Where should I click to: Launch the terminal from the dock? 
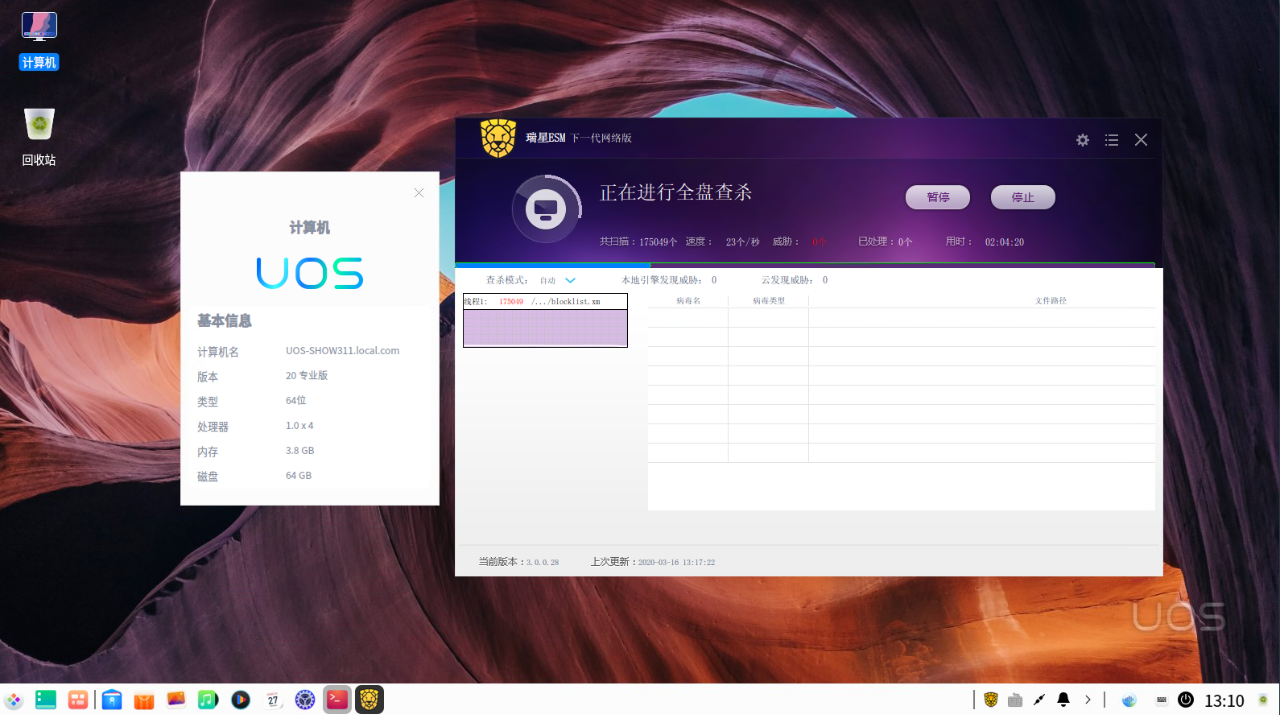pyautogui.click(x=337, y=699)
